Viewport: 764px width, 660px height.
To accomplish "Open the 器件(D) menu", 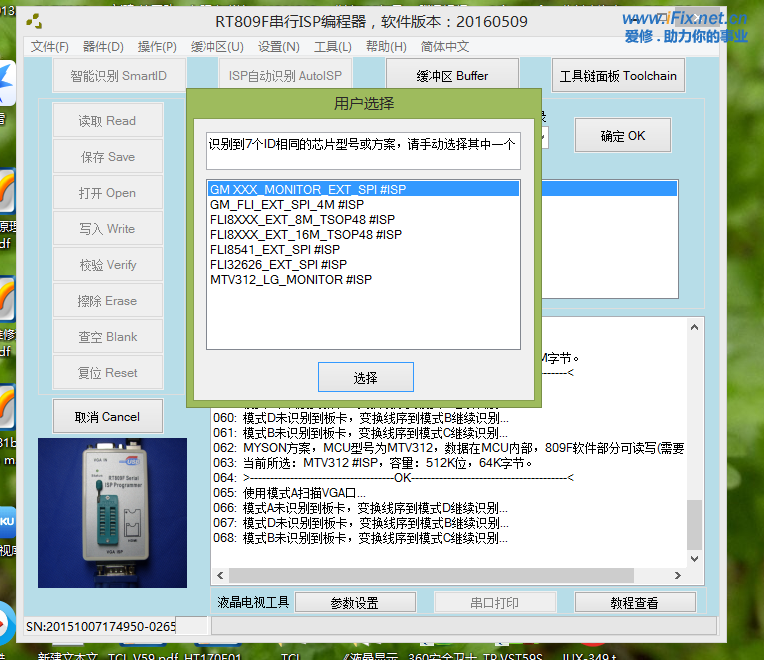I will click(103, 47).
